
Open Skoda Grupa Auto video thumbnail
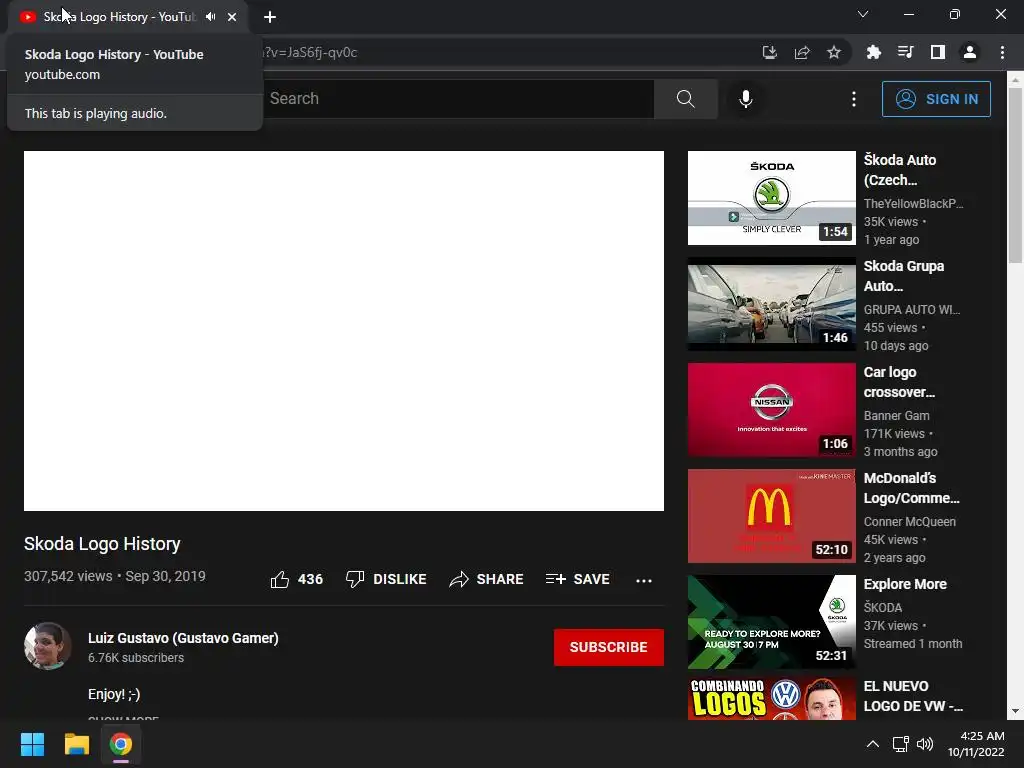point(771,304)
